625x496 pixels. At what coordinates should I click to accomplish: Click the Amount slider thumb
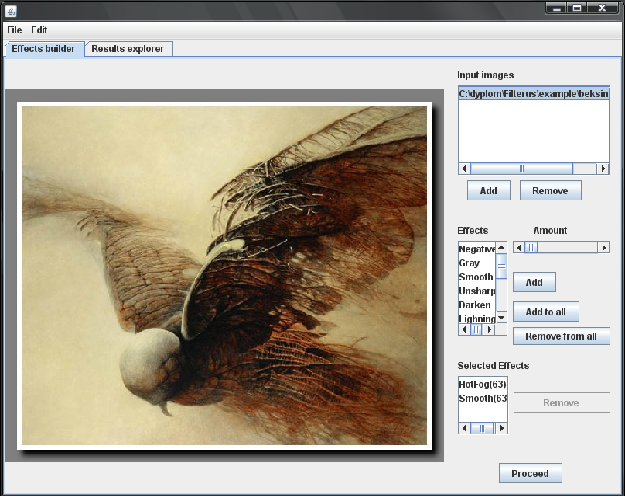[531, 248]
